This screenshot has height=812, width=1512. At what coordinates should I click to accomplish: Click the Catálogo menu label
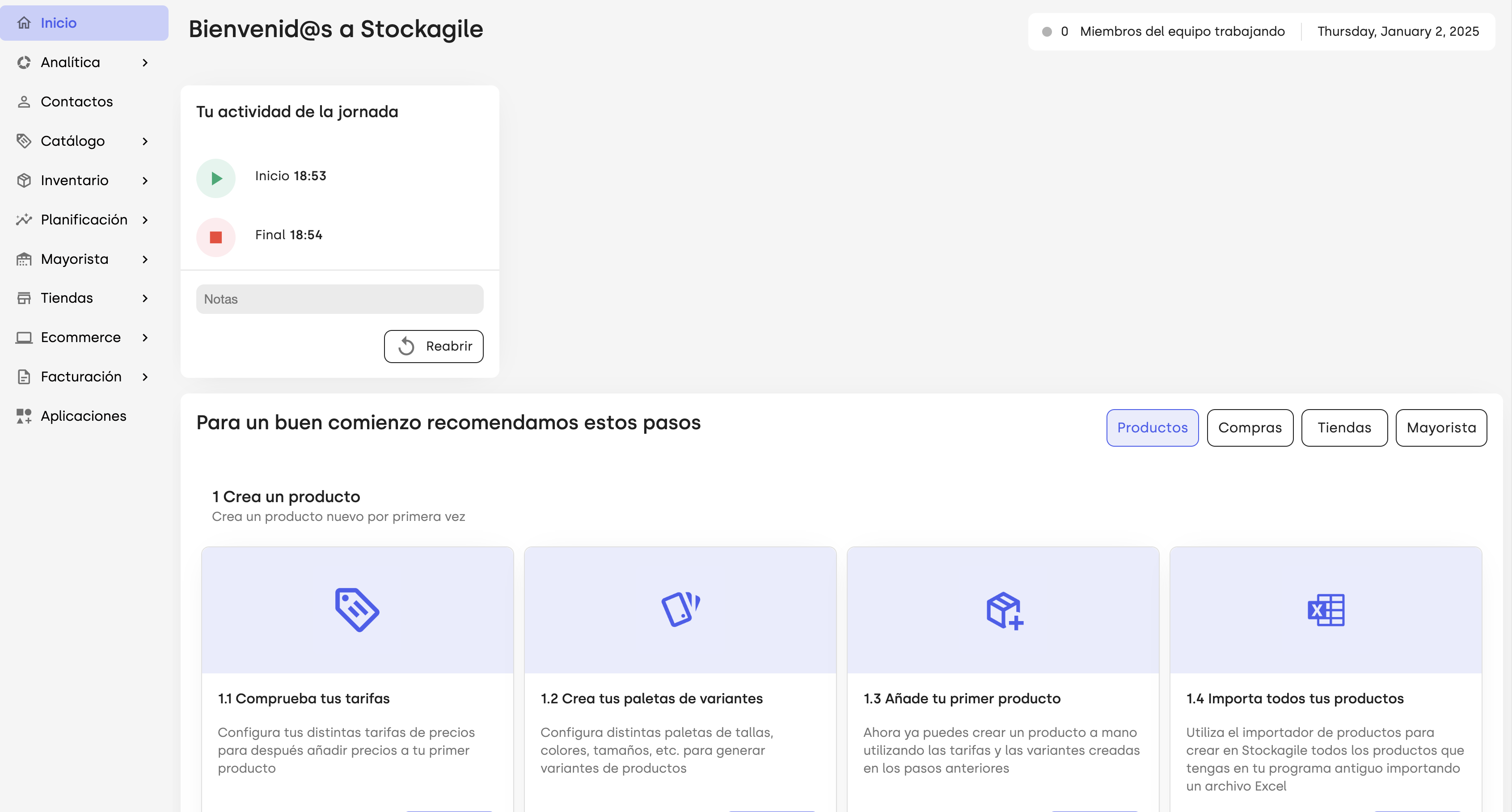point(73,141)
